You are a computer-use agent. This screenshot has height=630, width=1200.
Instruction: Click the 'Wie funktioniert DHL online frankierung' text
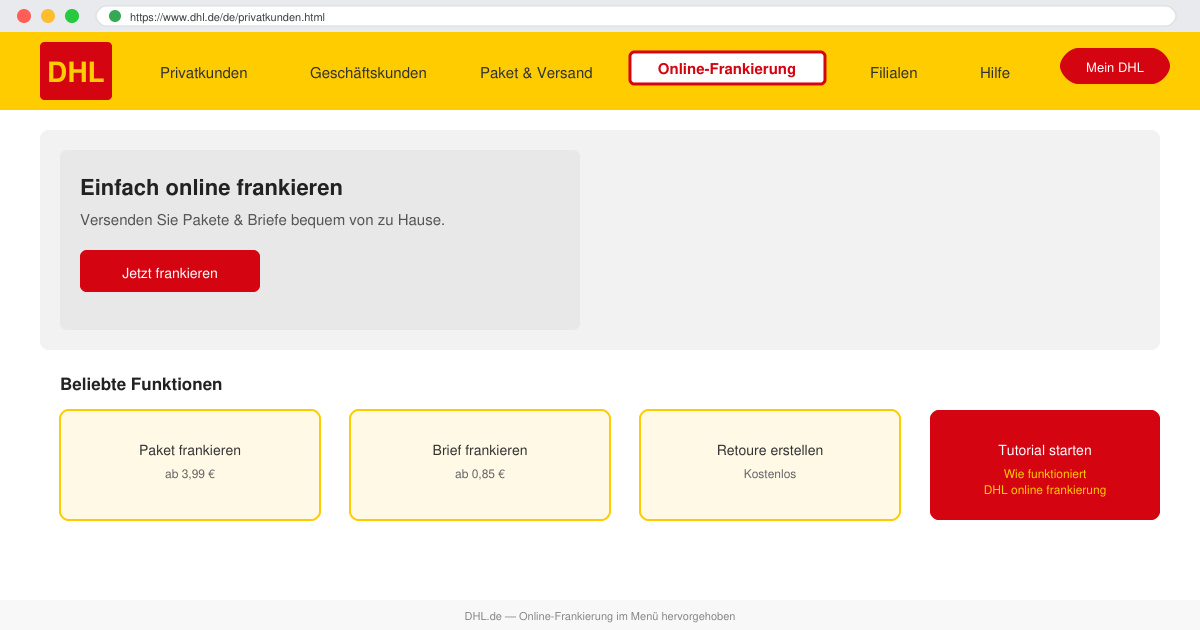[1045, 482]
